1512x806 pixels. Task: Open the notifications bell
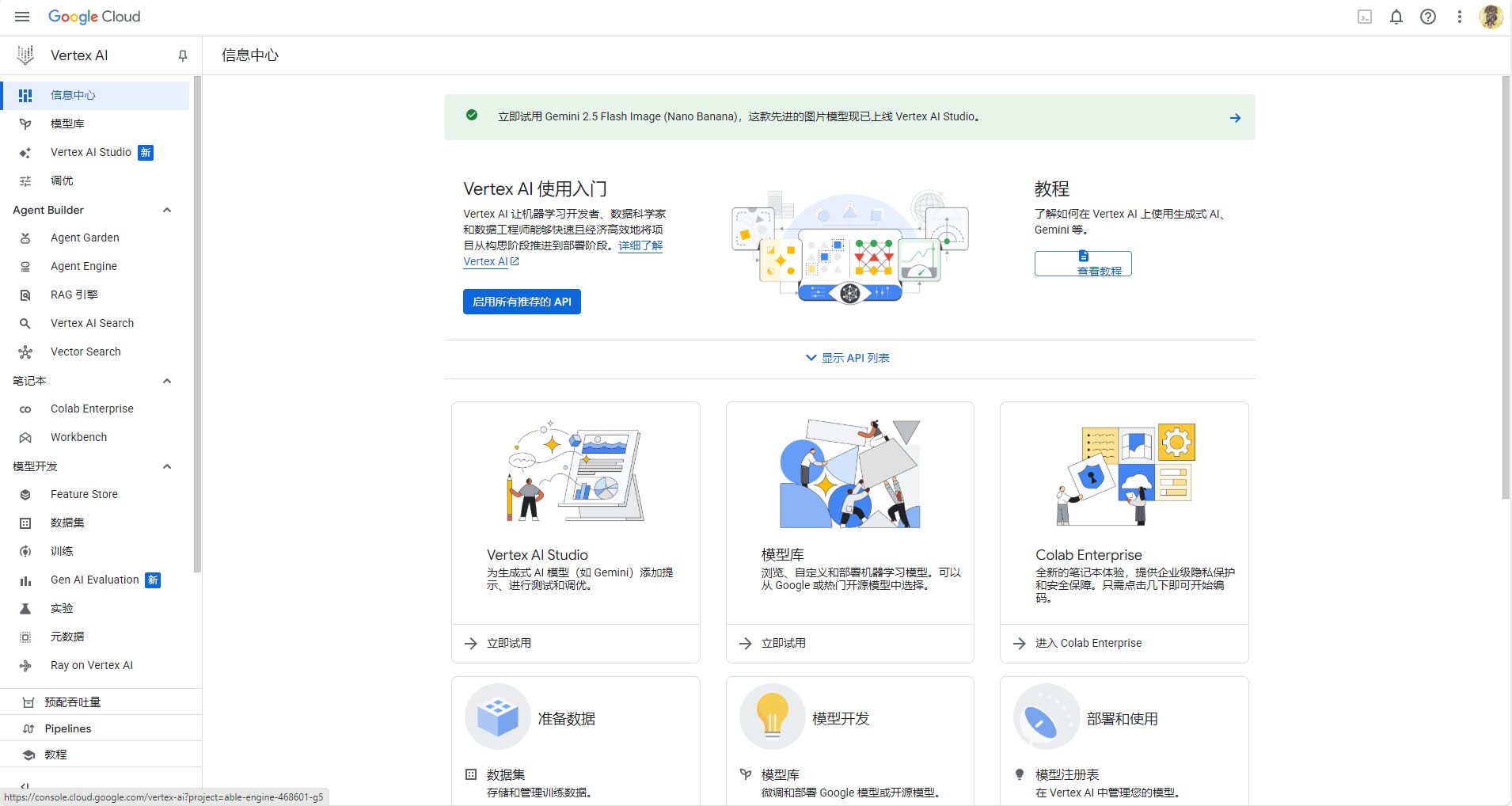[x=1396, y=17]
